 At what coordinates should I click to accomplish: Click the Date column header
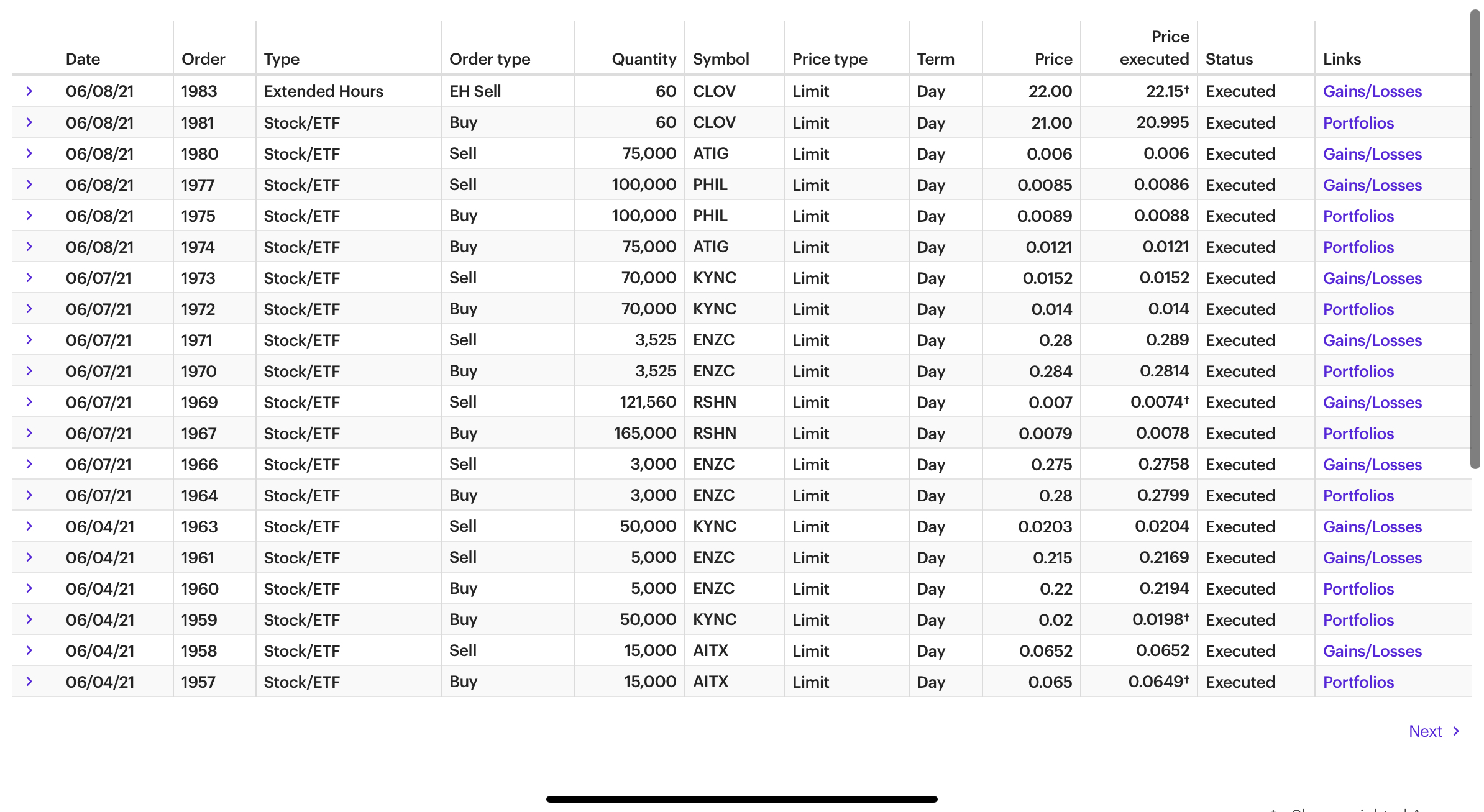[83, 59]
